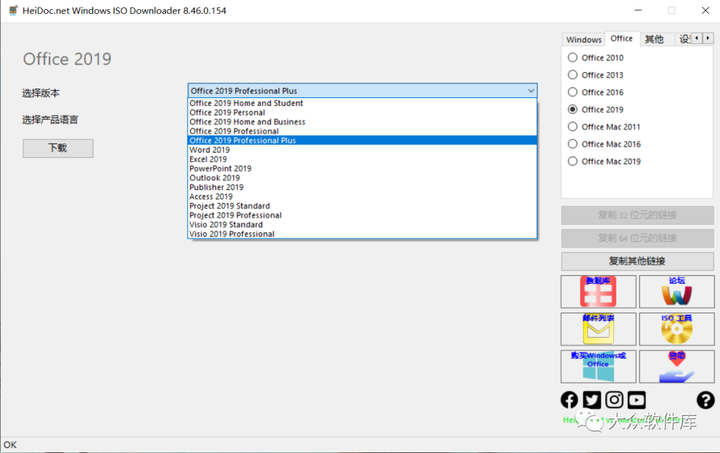Screen dimensions: 720x453
Task: Open the mailing list envelope button
Action: 598,329
